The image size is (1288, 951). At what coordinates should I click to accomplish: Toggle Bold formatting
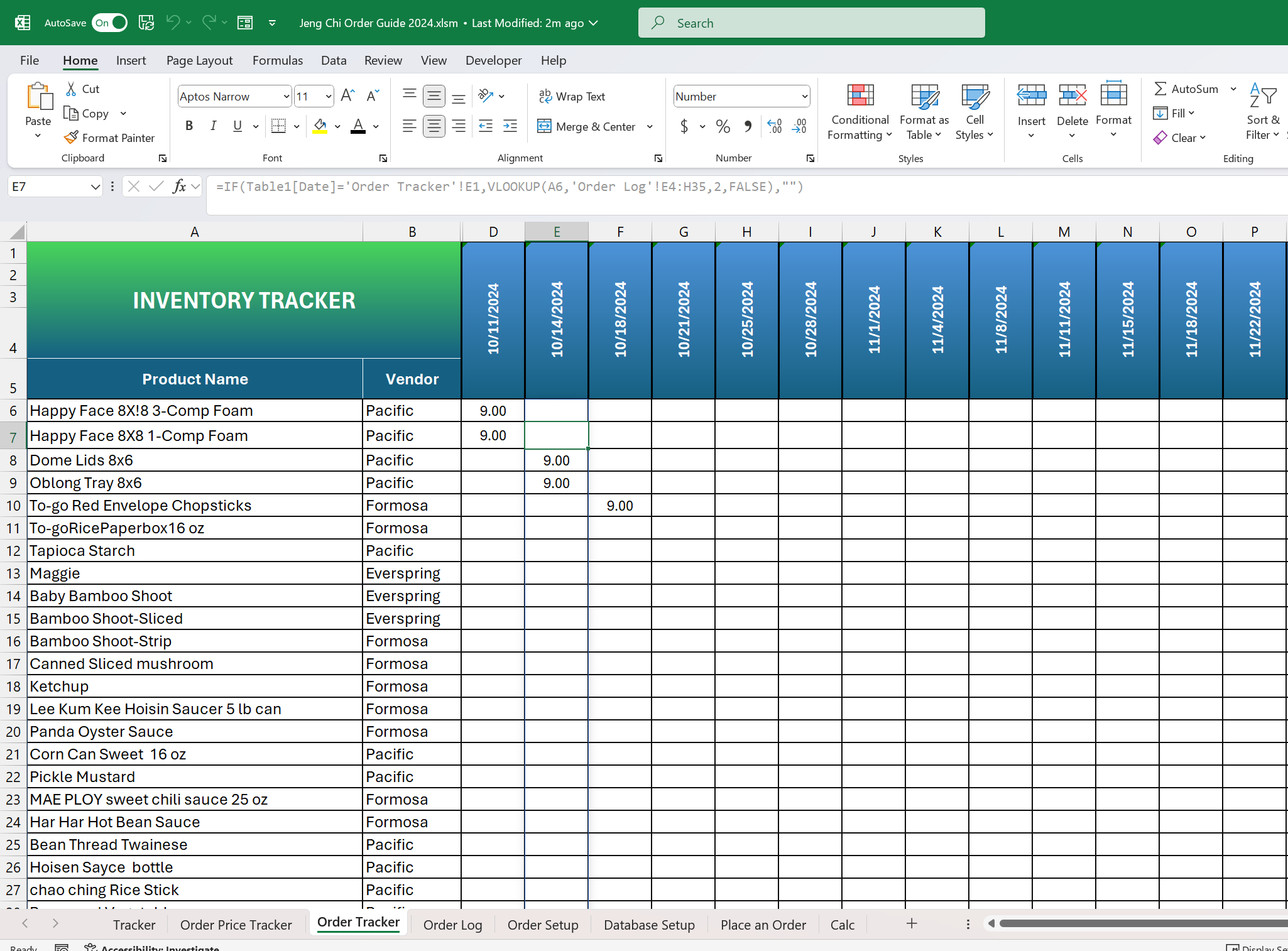click(188, 126)
